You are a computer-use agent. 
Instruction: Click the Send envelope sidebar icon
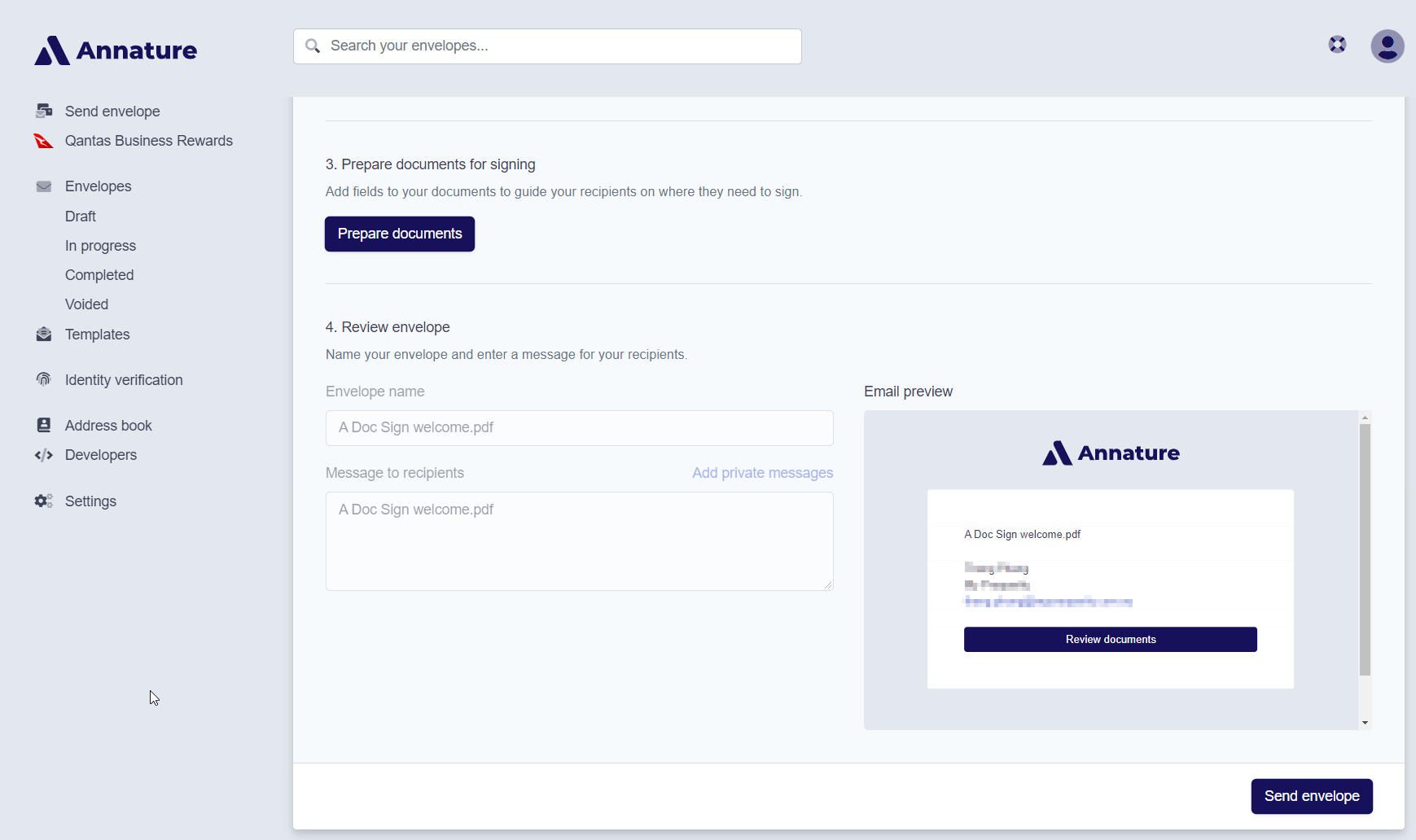point(44,111)
